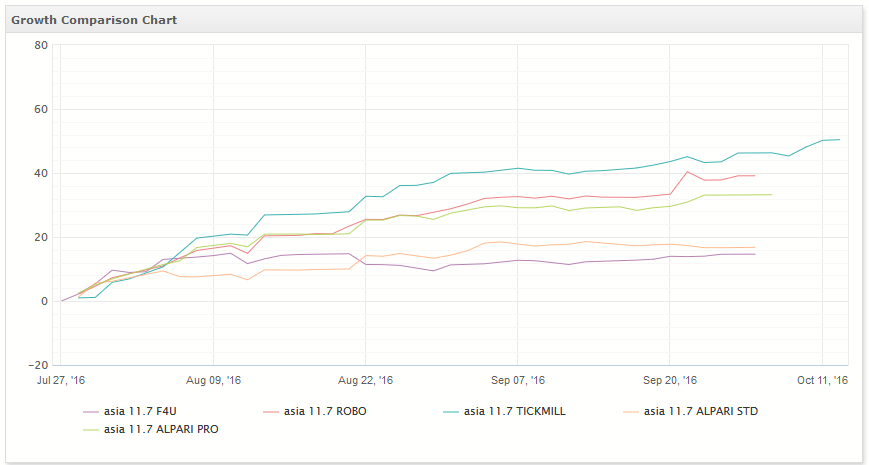Click the red ROBO legend line swatch

click(271, 412)
